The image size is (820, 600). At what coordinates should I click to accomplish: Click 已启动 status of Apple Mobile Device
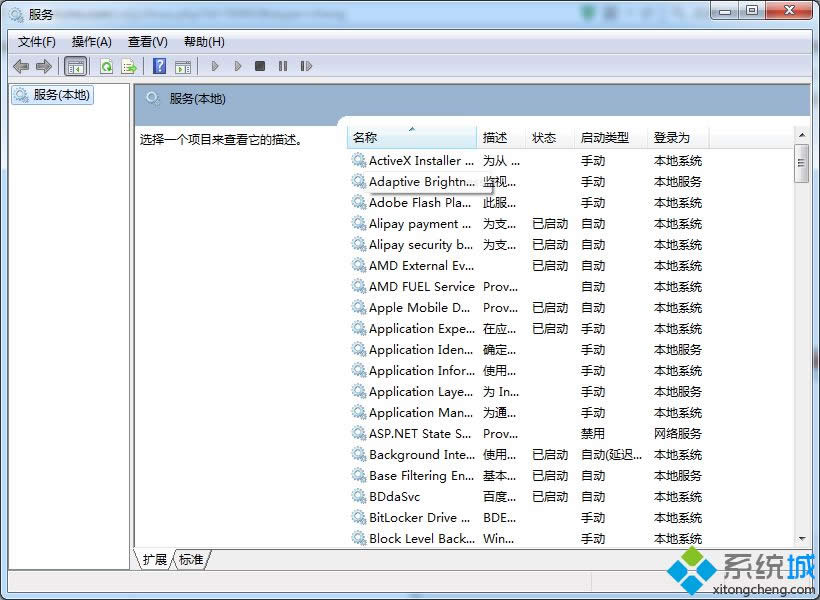pyautogui.click(x=550, y=308)
